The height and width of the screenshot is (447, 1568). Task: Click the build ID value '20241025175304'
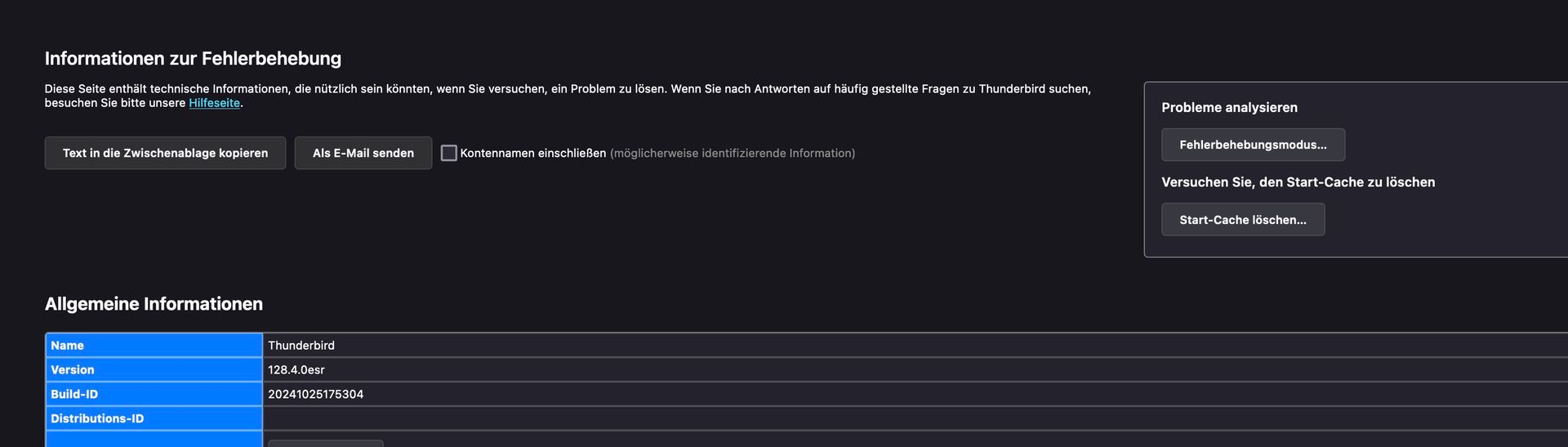(x=316, y=394)
